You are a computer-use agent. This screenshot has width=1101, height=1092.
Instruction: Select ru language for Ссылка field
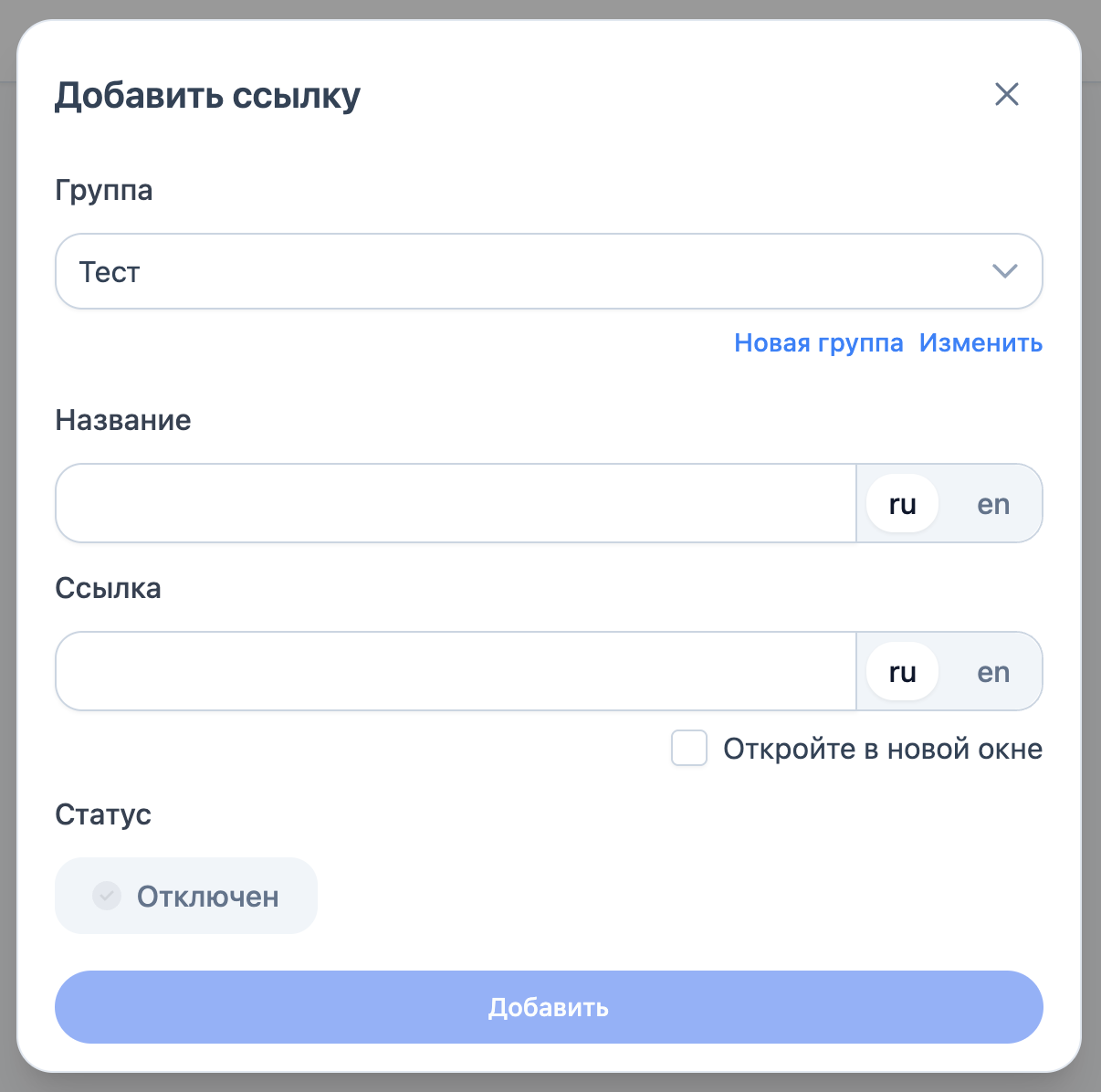pos(902,672)
